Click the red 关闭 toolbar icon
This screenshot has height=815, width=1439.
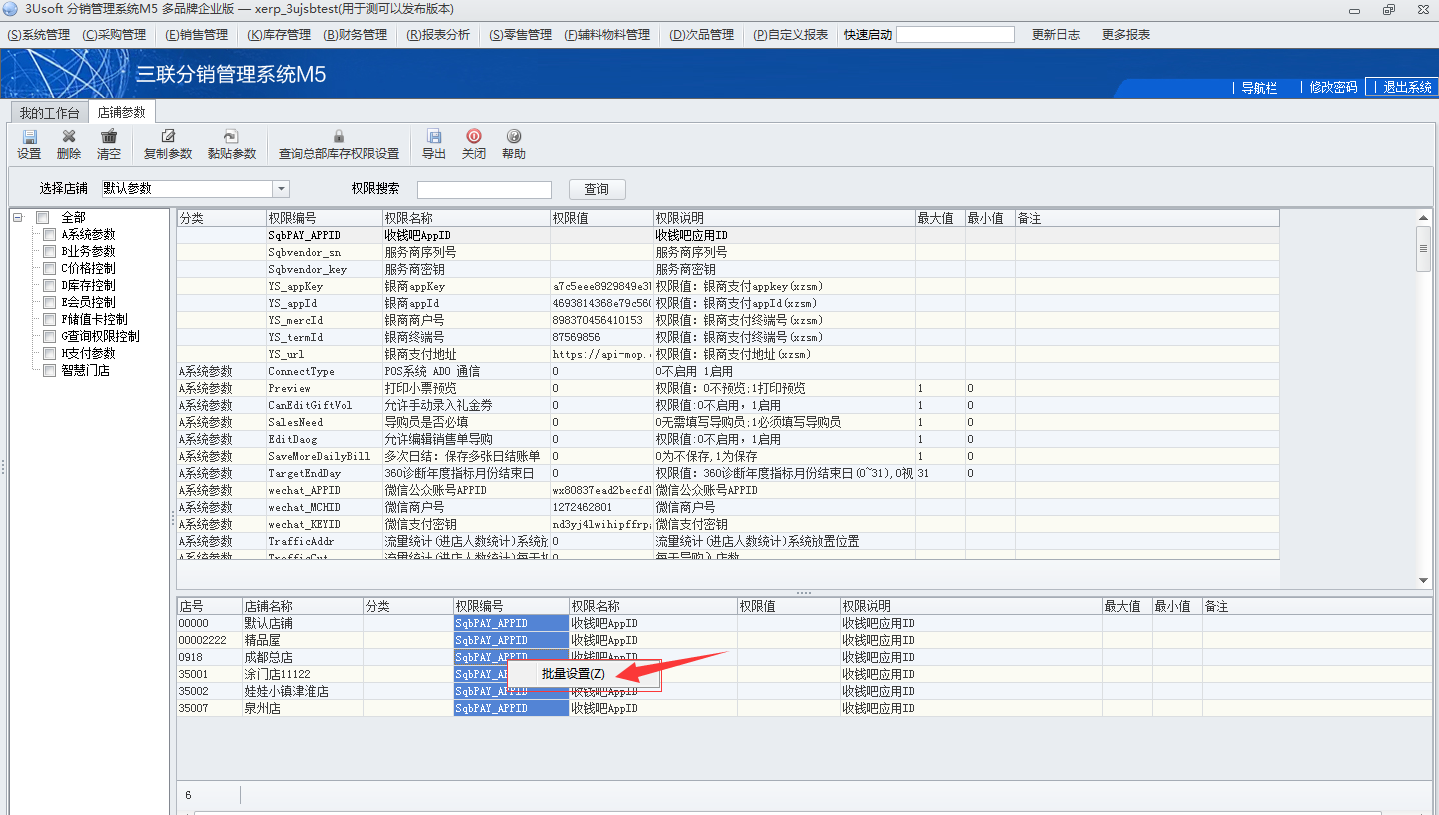click(474, 137)
